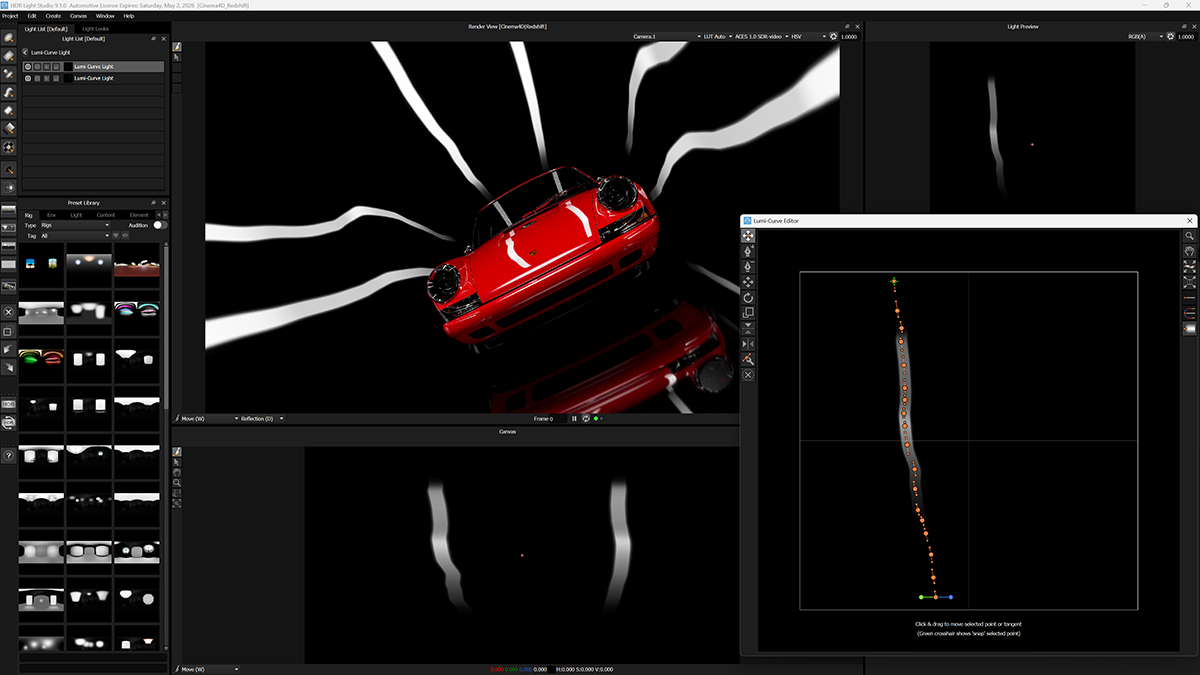This screenshot has width=1200, height=675.
Task: Open the Camera.1 dropdown in Render View
Action: pos(666,36)
